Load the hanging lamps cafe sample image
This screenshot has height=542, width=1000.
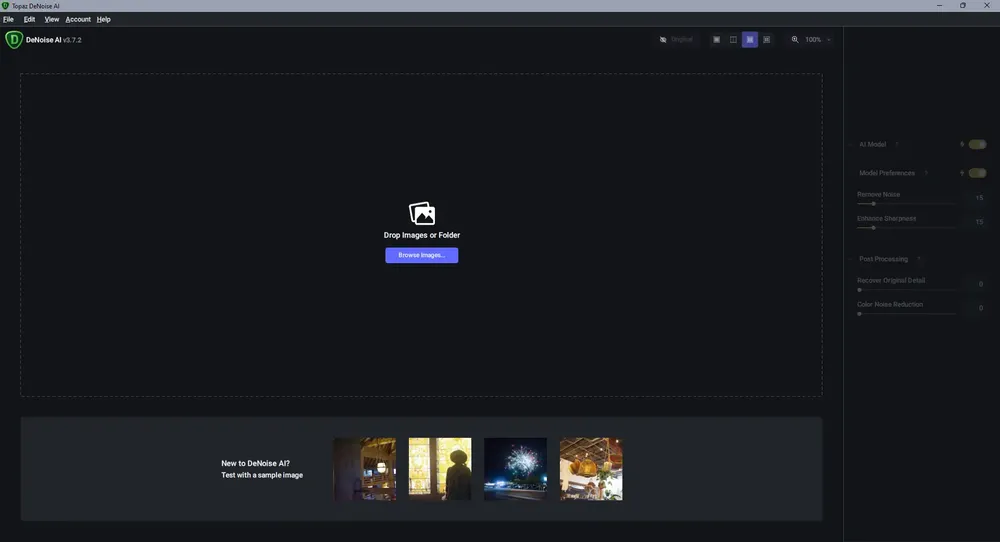(x=591, y=469)
